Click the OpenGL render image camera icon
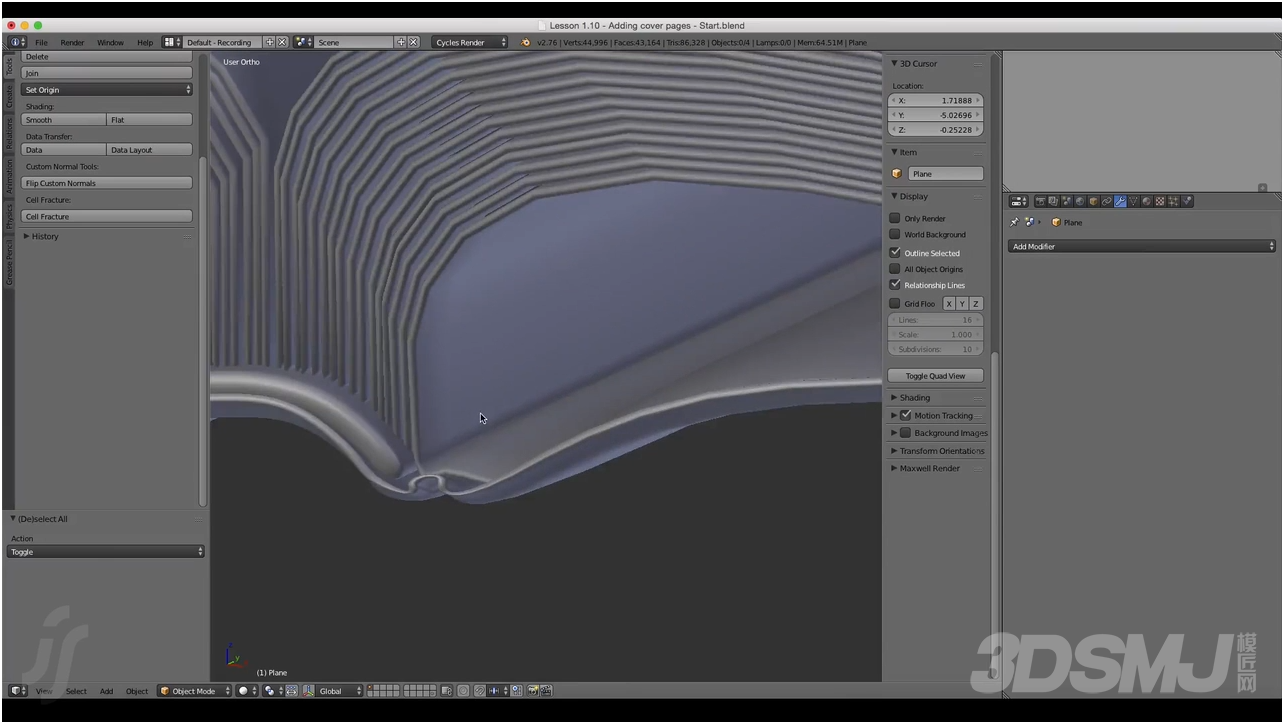The height and width of the screenshot is (724, 1284). tap(532, 691)
